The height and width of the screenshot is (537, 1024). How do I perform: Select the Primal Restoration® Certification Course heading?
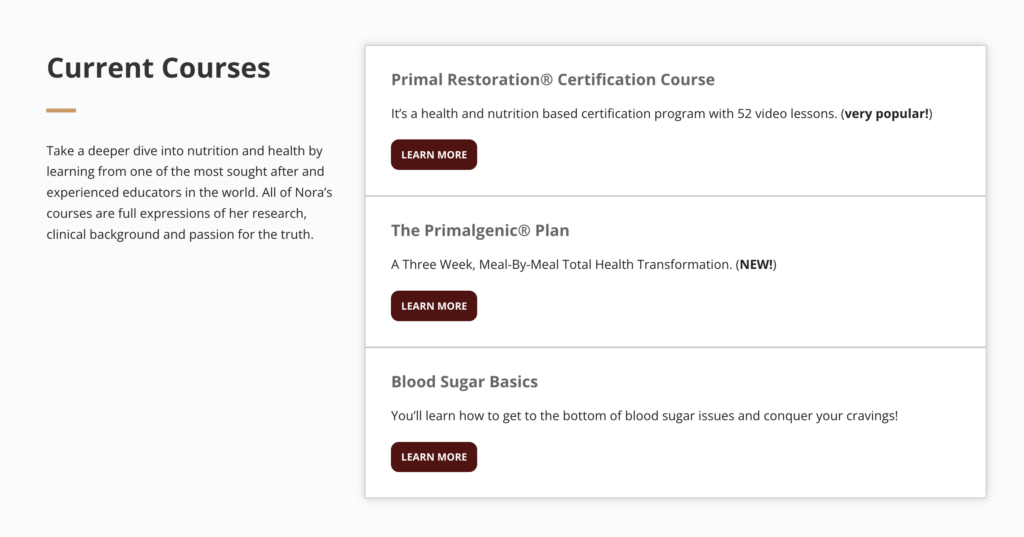[552, 80]
